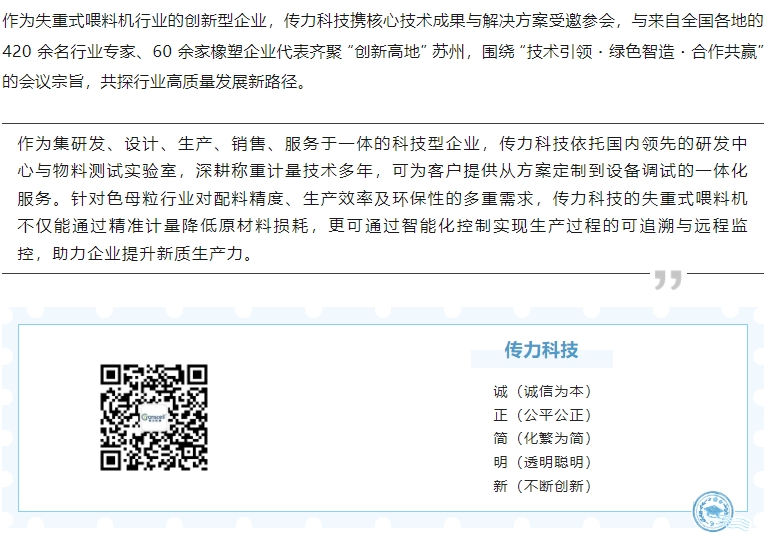Click the graduation cap stamp icon

(x=713, y=511)
